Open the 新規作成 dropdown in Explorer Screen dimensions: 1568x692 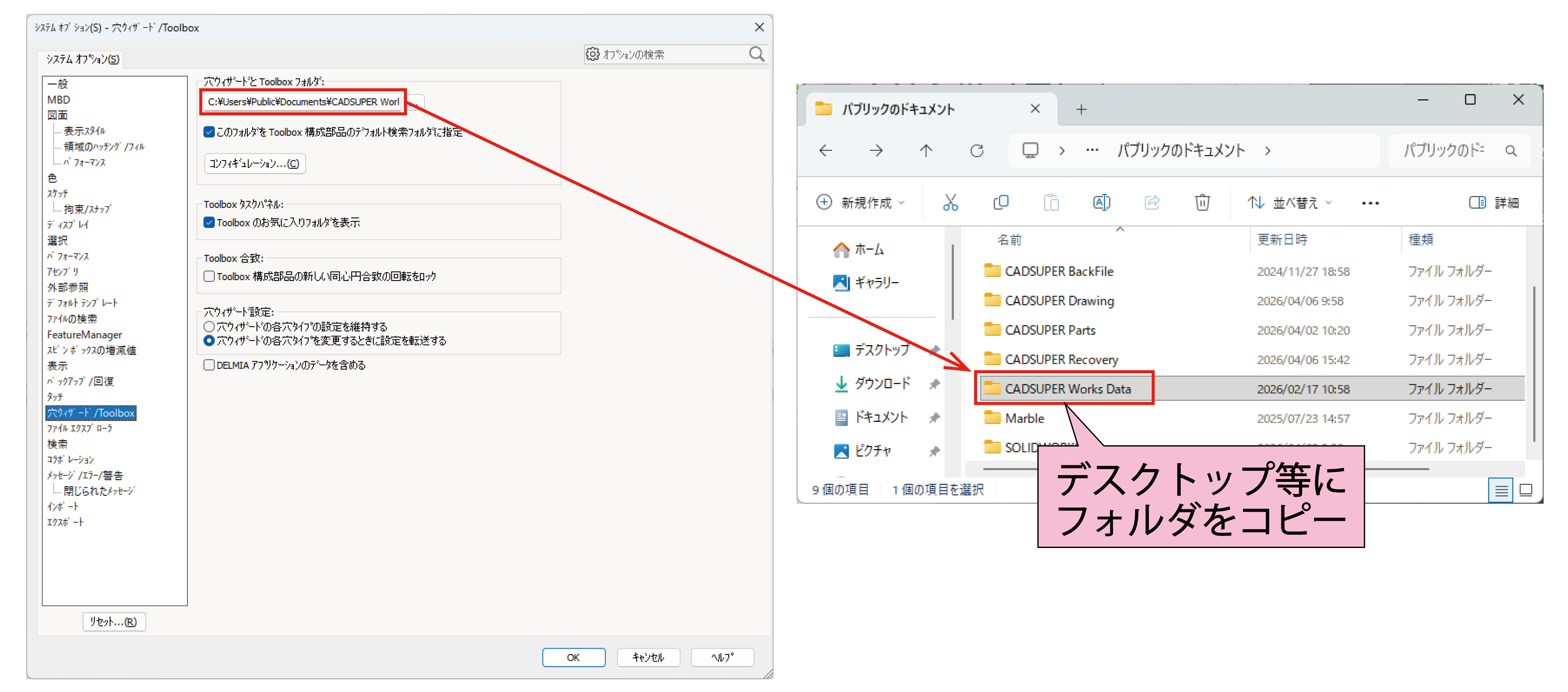pos(861,202)
